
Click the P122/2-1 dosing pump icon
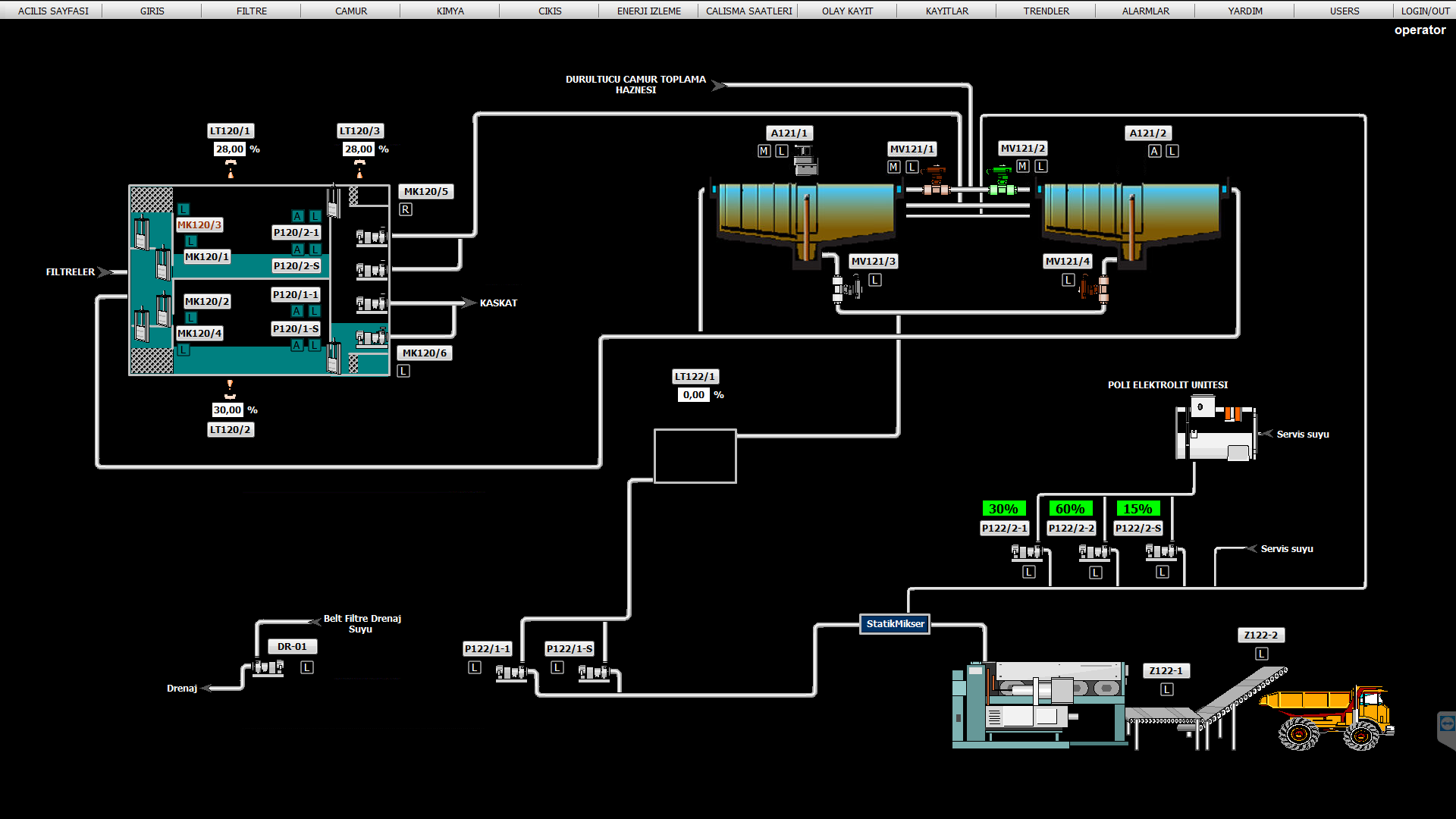coord(1027,552)
